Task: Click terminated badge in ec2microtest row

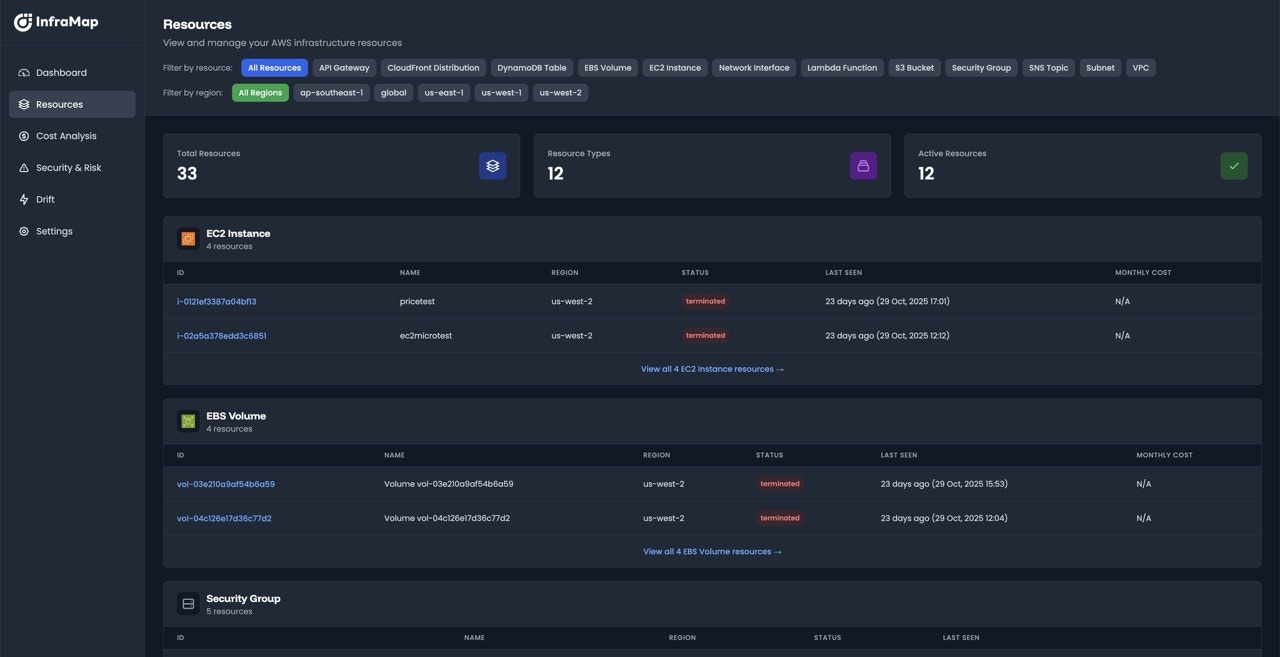Action: tap(705, 336)
